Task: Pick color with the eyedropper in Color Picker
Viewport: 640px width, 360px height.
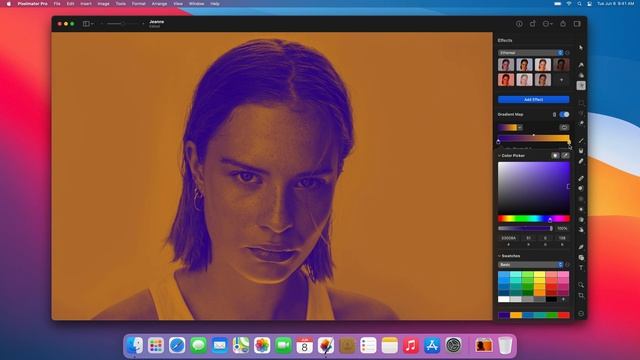Action: [565, 156]
